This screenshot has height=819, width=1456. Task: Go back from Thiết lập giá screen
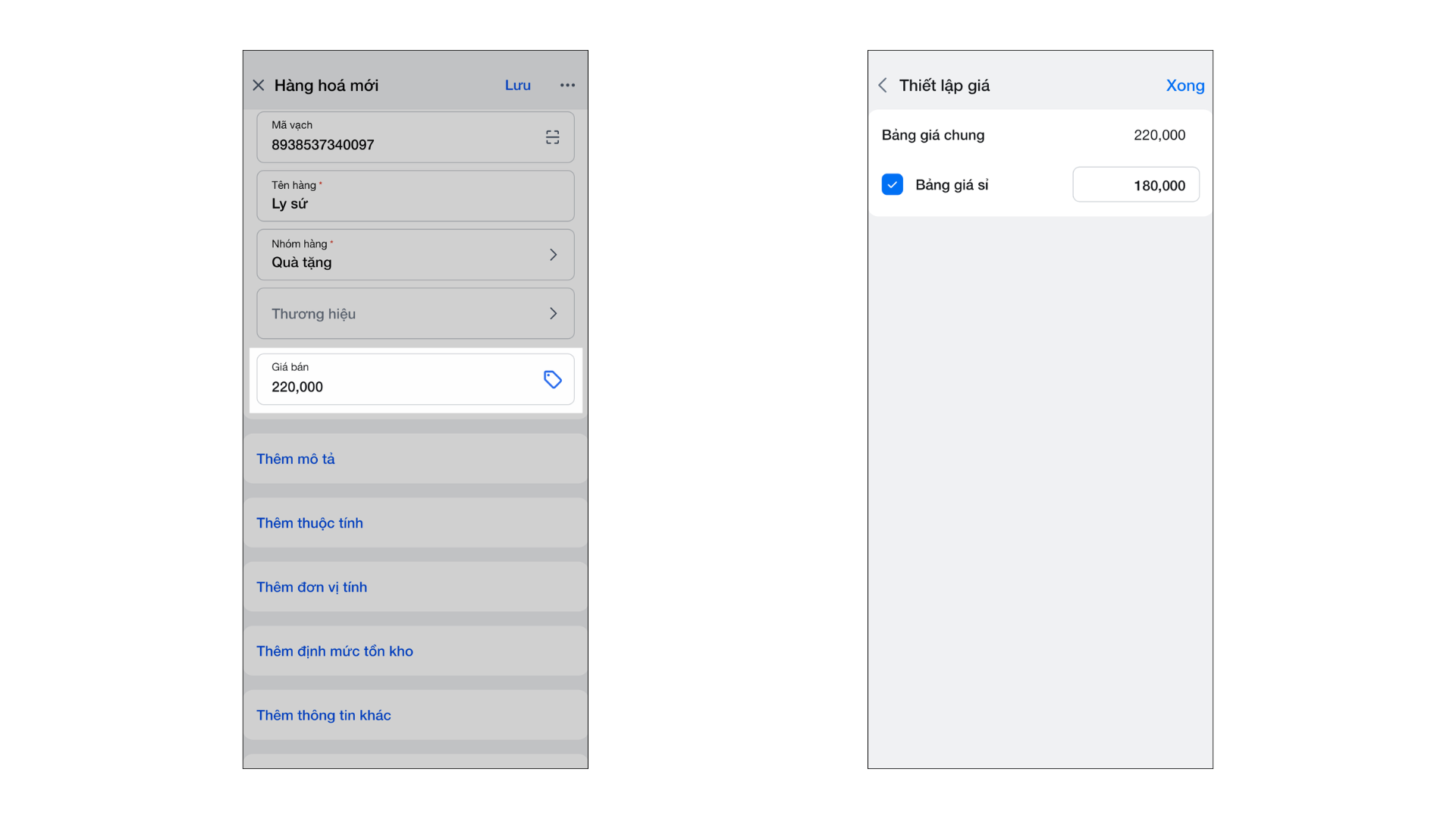click(x=883, y=85)
